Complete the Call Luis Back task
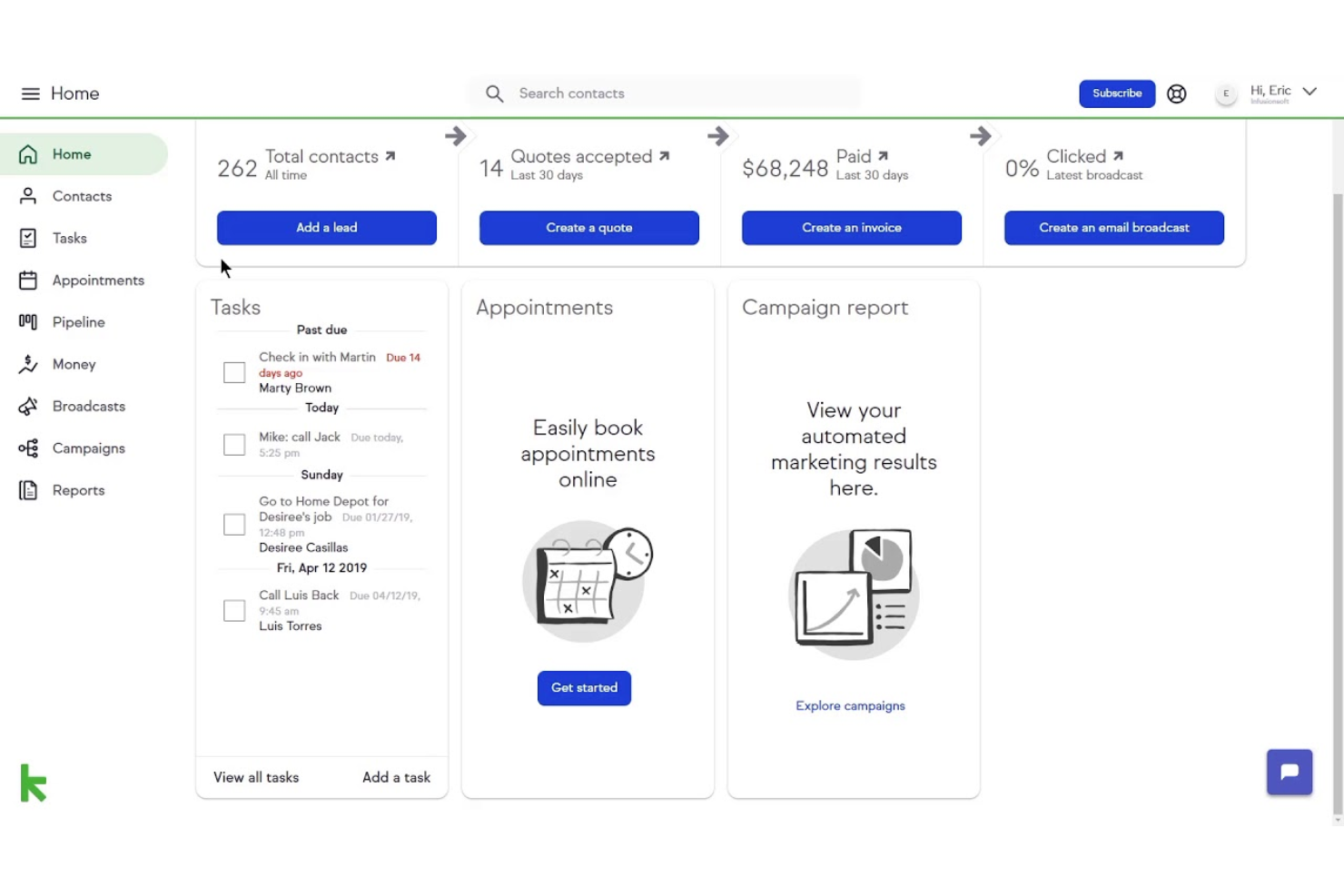 (234, 610)
